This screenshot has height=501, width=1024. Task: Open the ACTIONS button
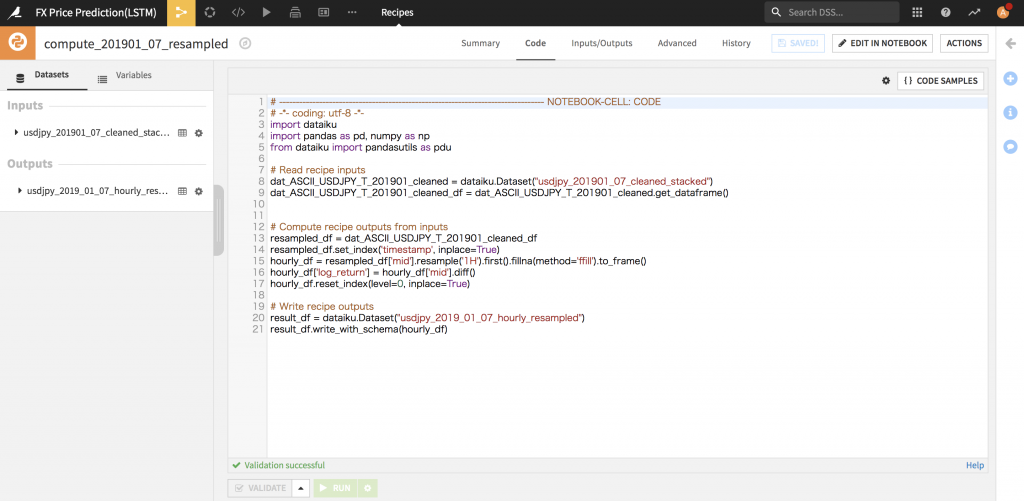964,43
